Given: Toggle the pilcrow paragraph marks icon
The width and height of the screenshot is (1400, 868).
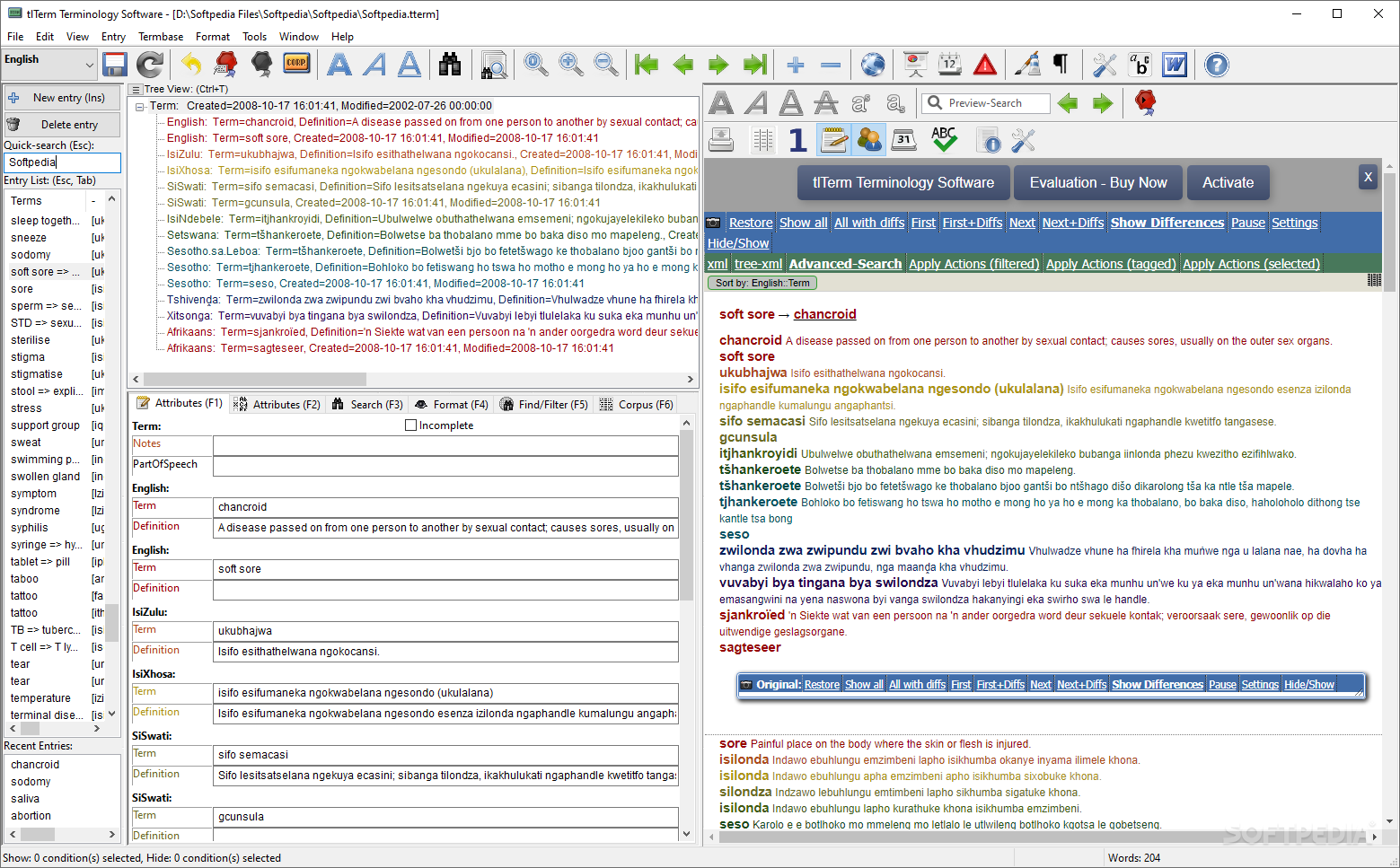Looking at the screenshot, I should pyautogui.click(x=1061, y=65).
